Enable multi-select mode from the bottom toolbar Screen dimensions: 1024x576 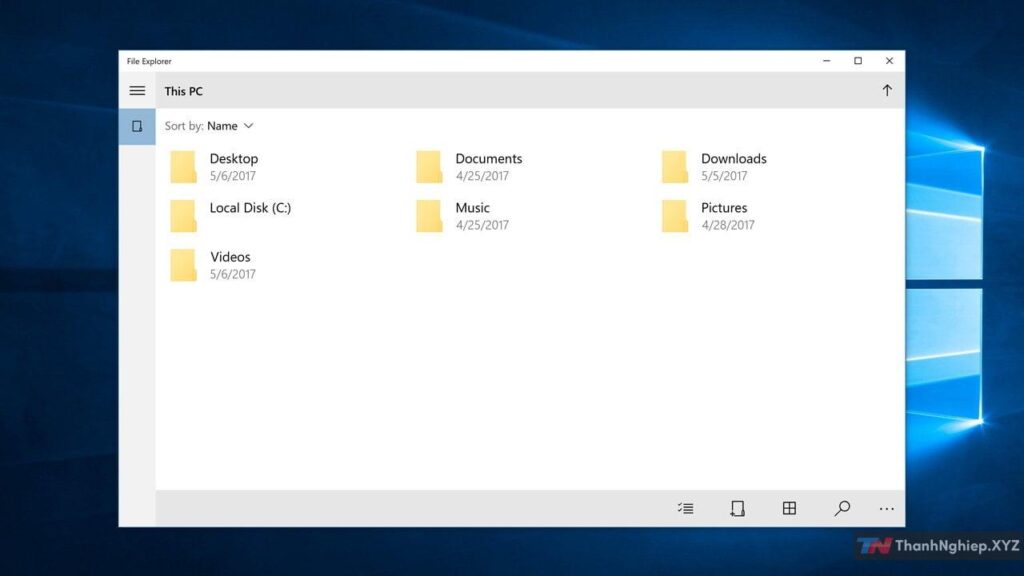pyautogui.click(x=686, y=508)
